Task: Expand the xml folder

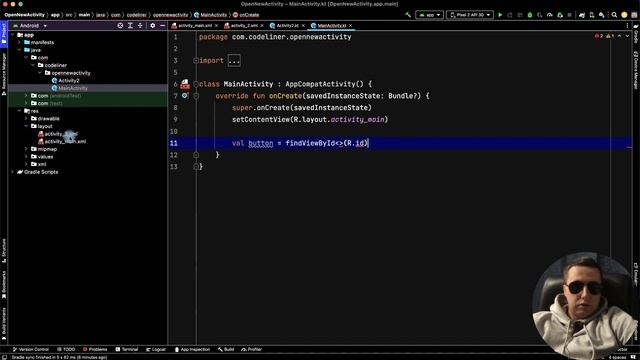Action: coord(26,164)
